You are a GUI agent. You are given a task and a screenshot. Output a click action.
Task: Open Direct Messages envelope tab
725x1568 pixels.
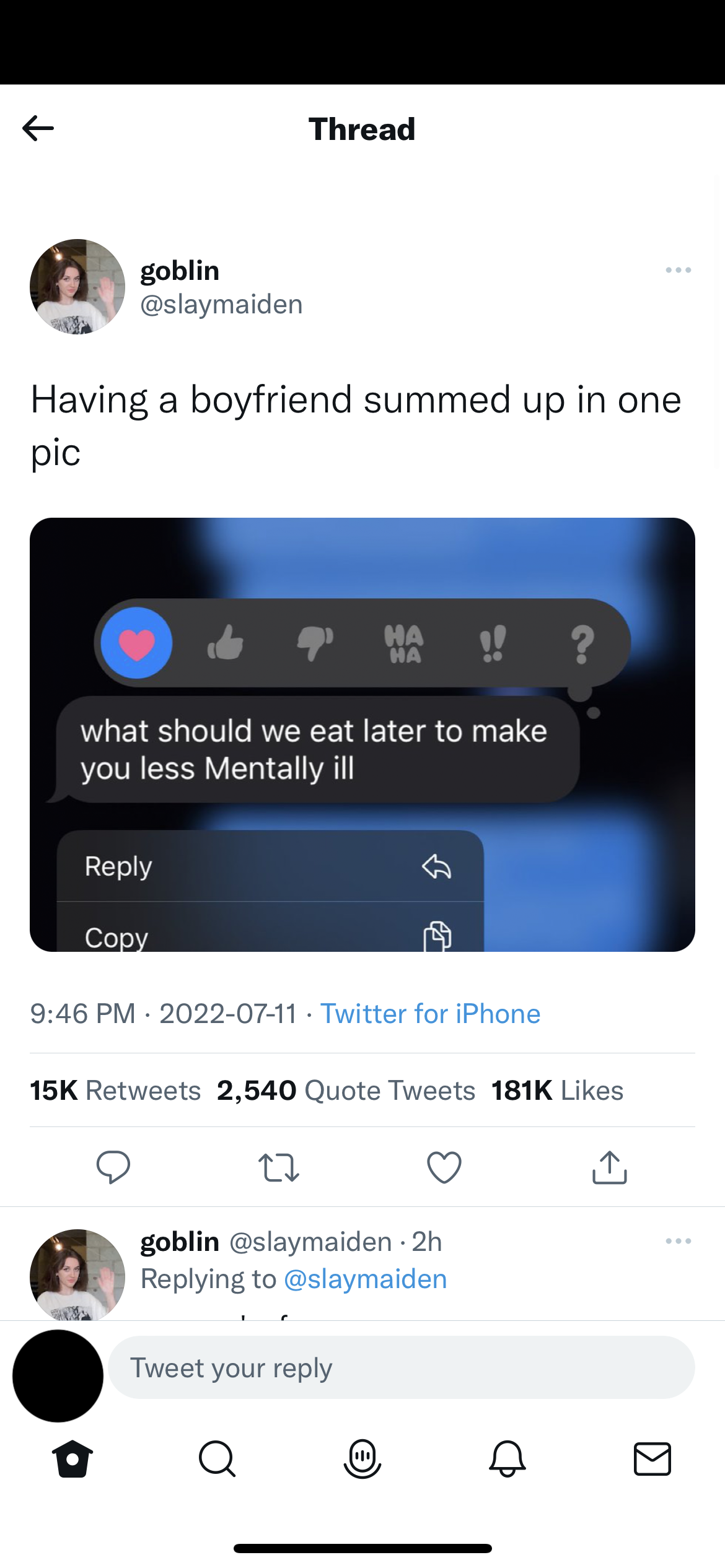pos(652,1459)
